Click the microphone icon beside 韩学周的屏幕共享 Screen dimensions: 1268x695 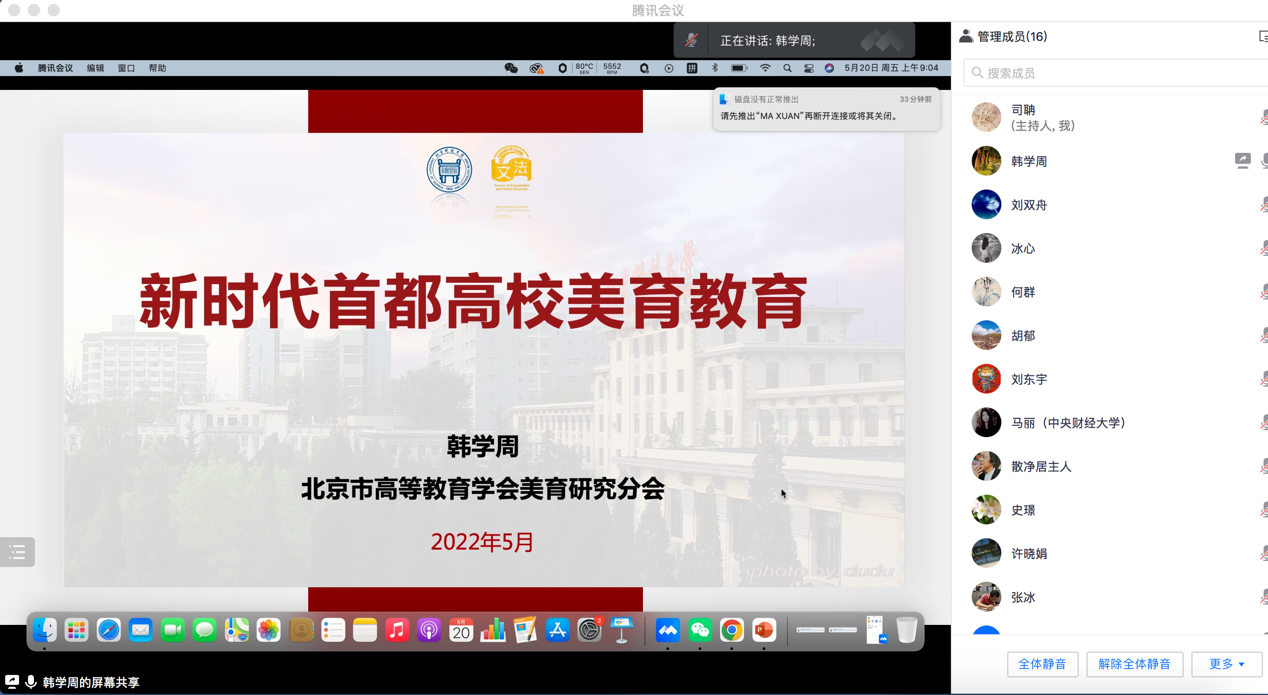[x=31, y=682]
